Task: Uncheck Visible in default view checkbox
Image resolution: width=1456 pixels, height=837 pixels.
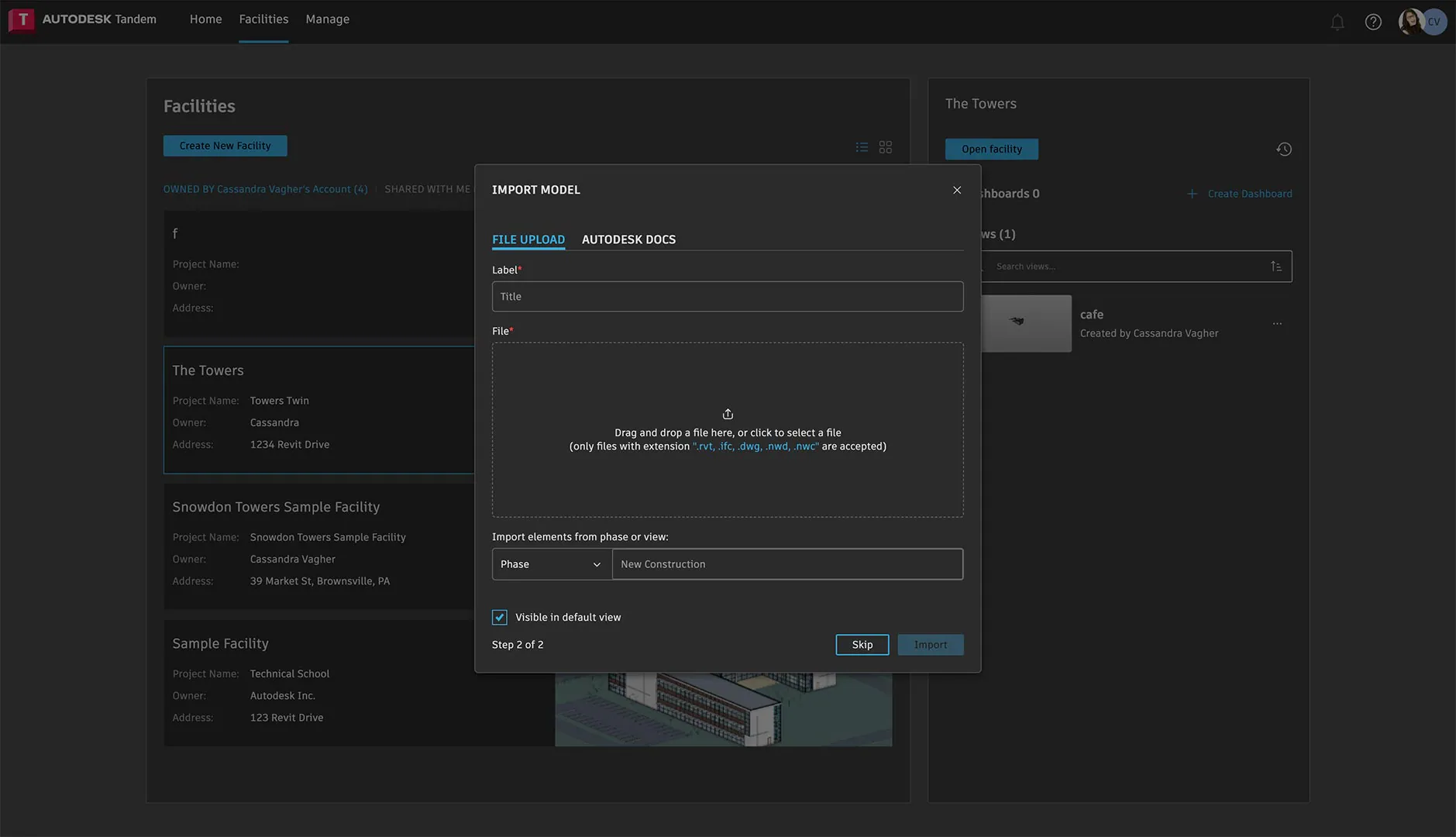Action: click(x=500, y=618)
